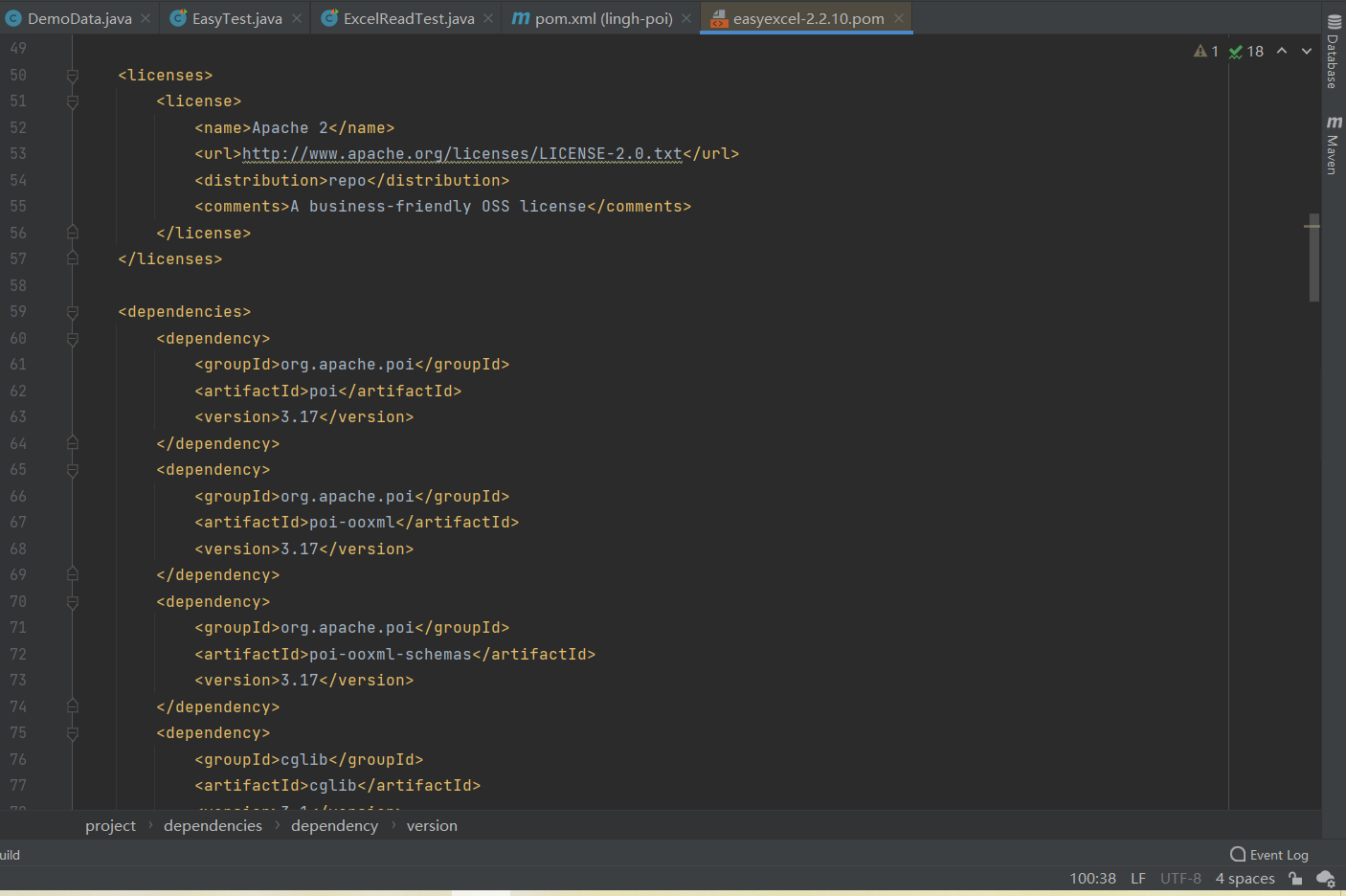Collapse the dependencies block at line 59
The image size is (1346, 896).
[x=72, y=312]
